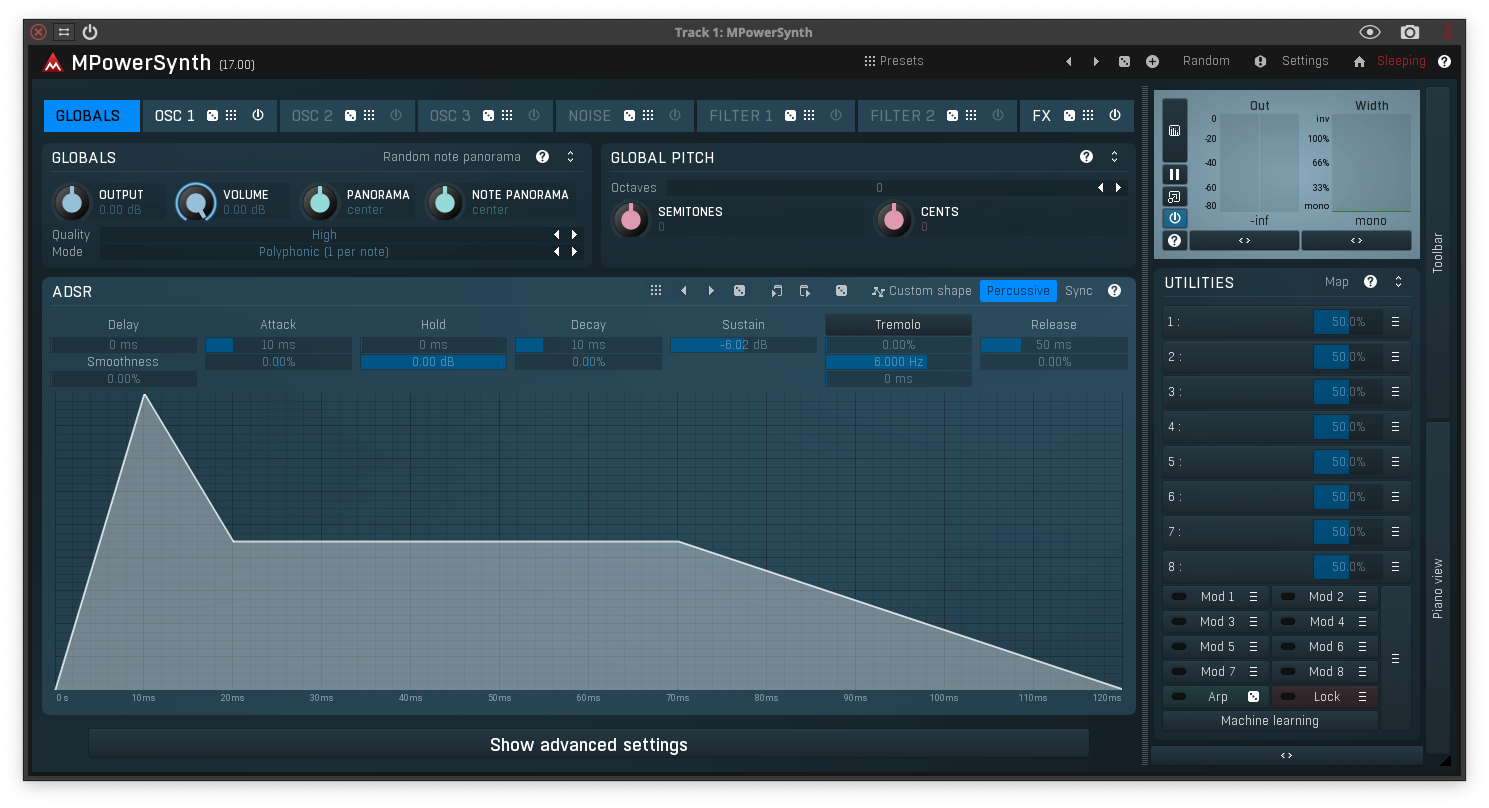Viewport: 1489px width, 808px height.
Task: Randomize the Arp with the dice icon
Action: (1253, 697)
